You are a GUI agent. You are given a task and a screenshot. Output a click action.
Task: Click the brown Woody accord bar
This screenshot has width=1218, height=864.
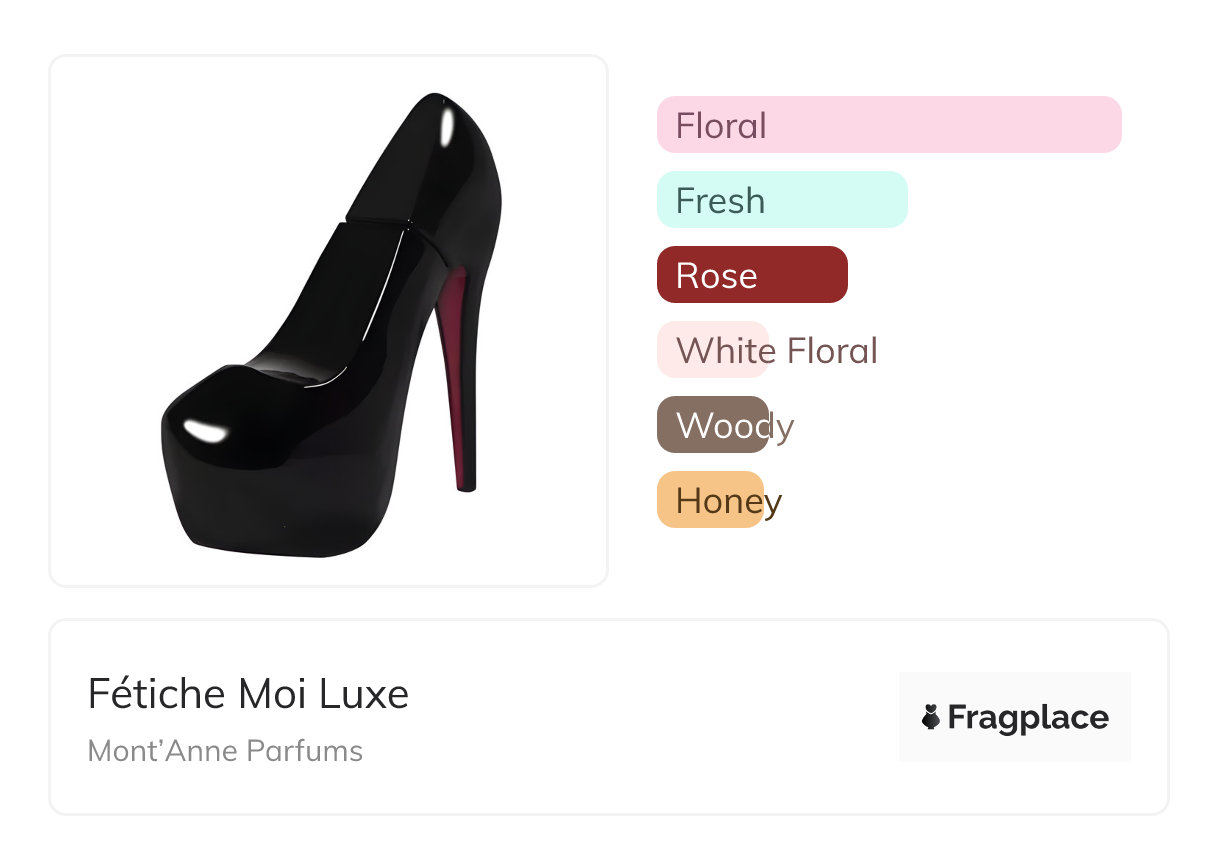[x=712, y=425]
